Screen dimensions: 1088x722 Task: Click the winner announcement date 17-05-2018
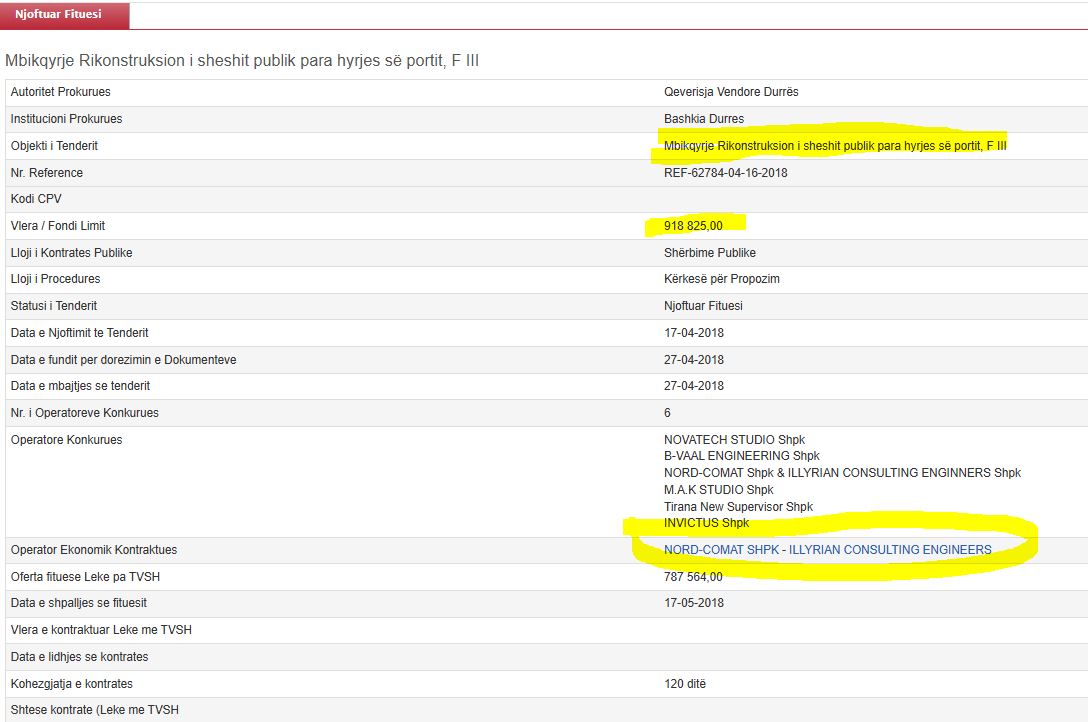(694, 603)
